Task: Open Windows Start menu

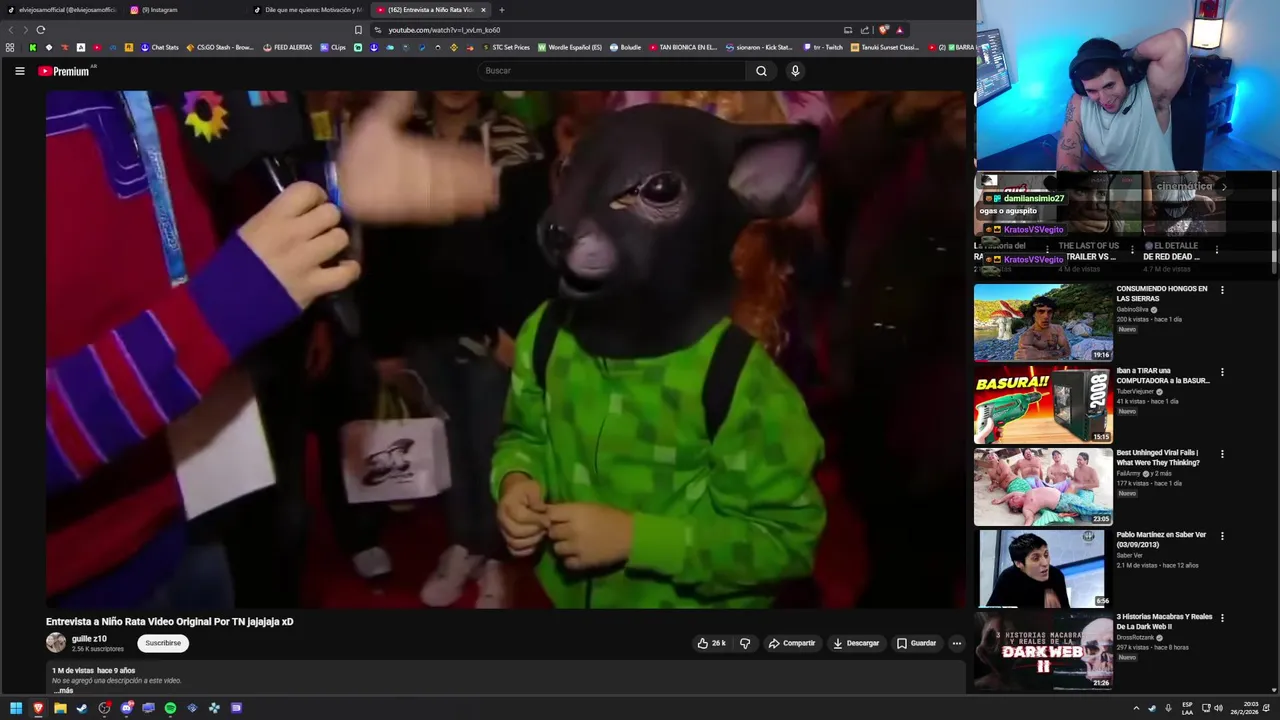Action: pos(16,708)
